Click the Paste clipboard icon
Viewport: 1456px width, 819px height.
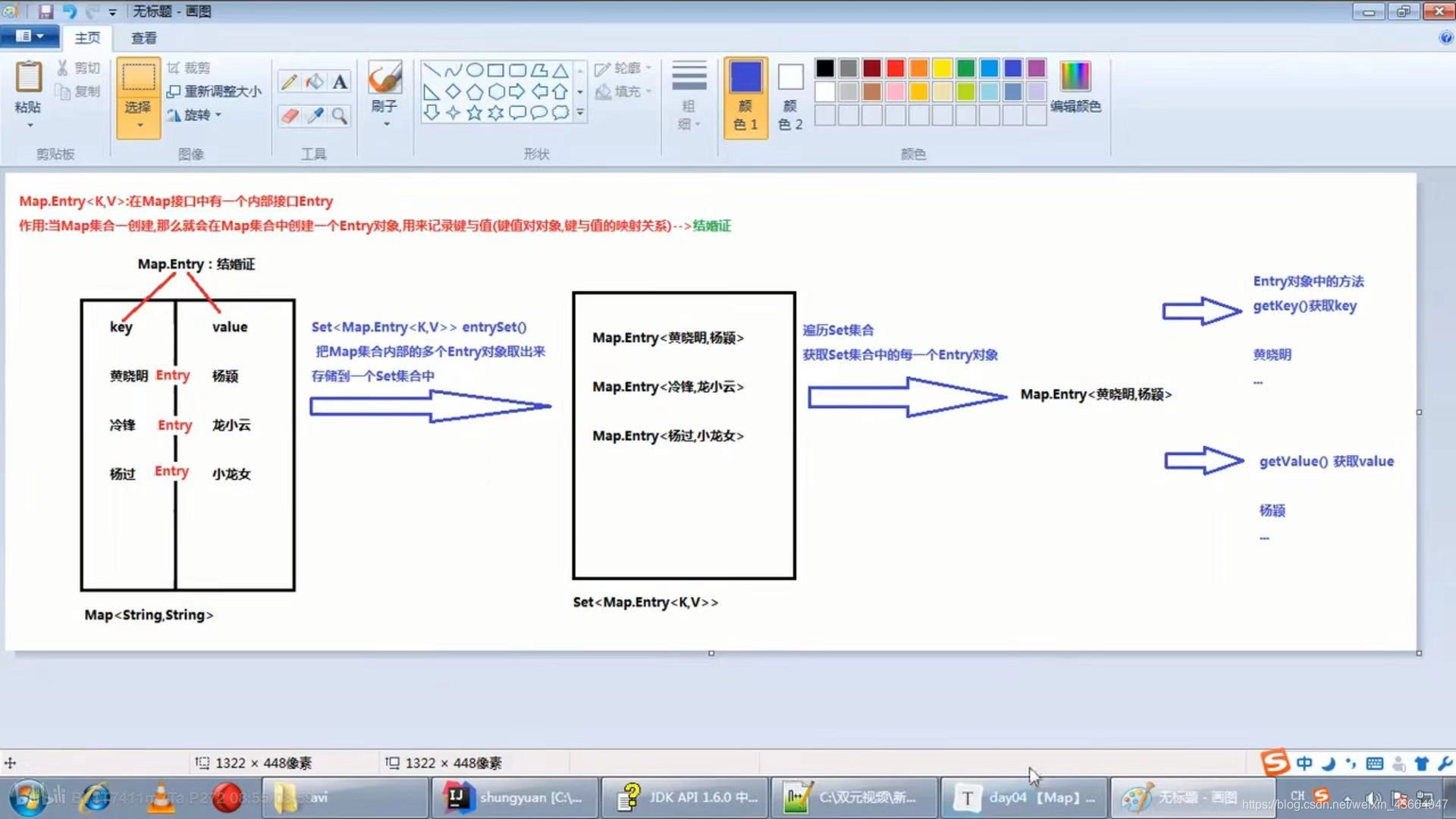[28, 77]
